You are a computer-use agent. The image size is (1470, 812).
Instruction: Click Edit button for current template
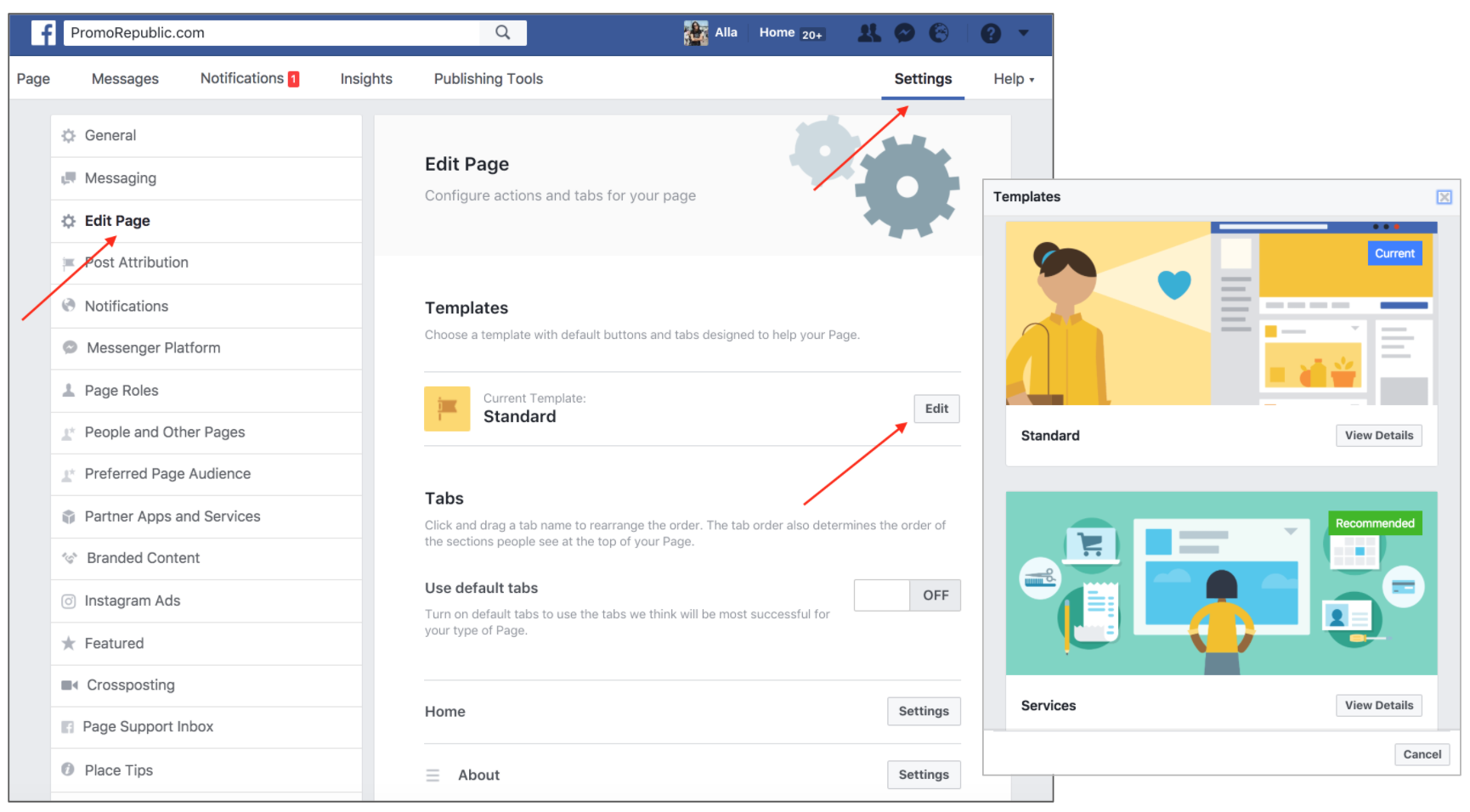[x=936, y=409]
